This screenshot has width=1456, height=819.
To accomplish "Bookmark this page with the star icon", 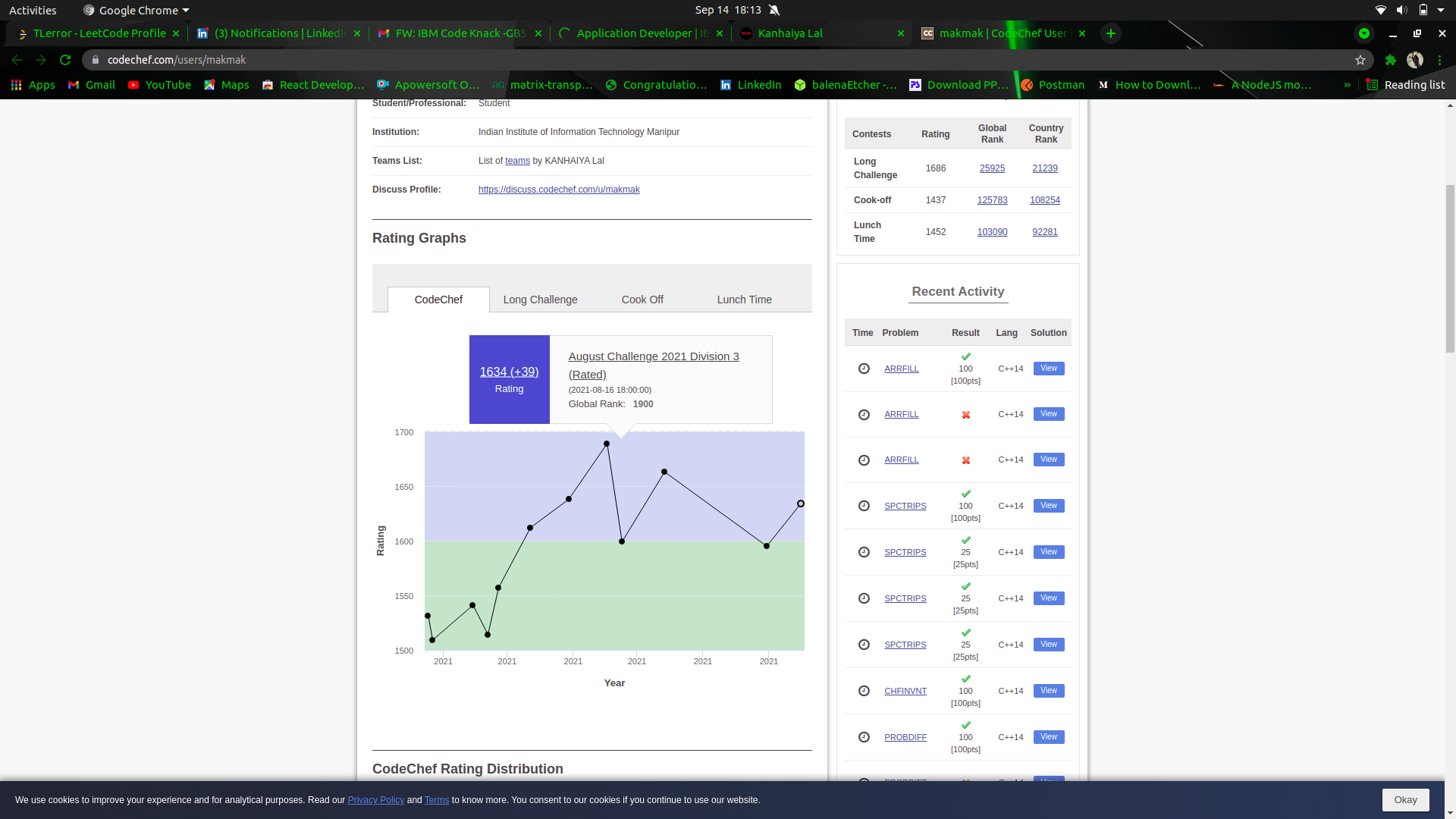I will point(1360,60).
